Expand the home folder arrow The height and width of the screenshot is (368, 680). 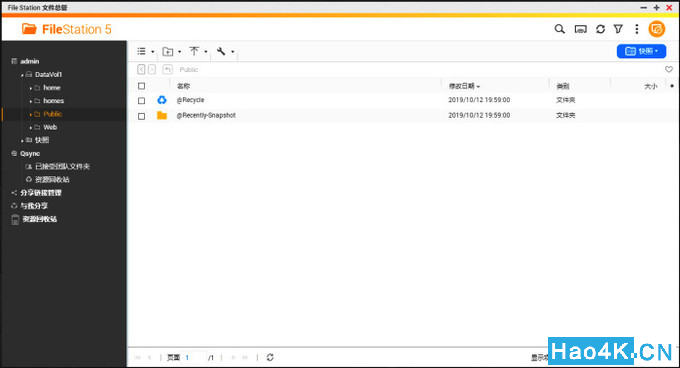pyautogui.click(x=31, y=88)
